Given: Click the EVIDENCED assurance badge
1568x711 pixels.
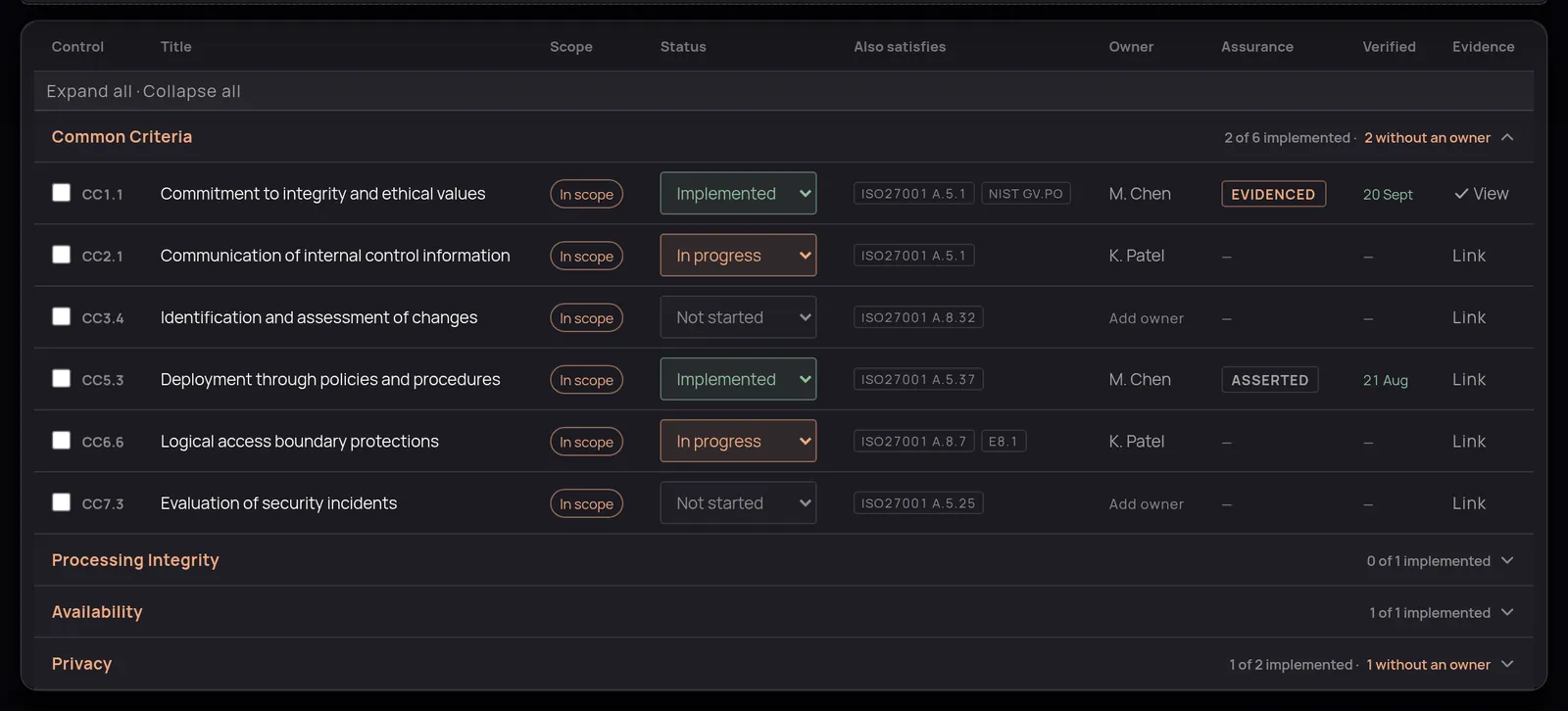Looking at the screenshot, I should click(1273, 194).
